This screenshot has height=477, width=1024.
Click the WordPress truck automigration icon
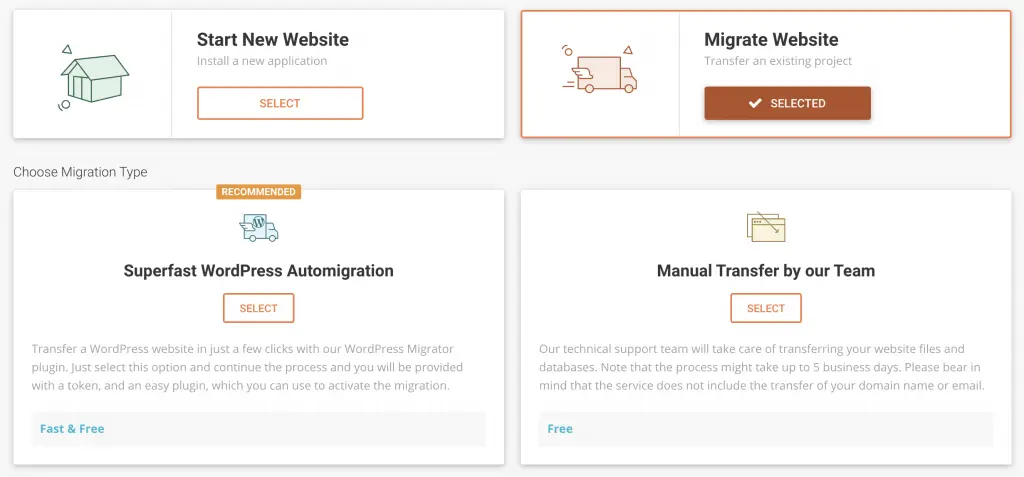click(x=259, y=227)
